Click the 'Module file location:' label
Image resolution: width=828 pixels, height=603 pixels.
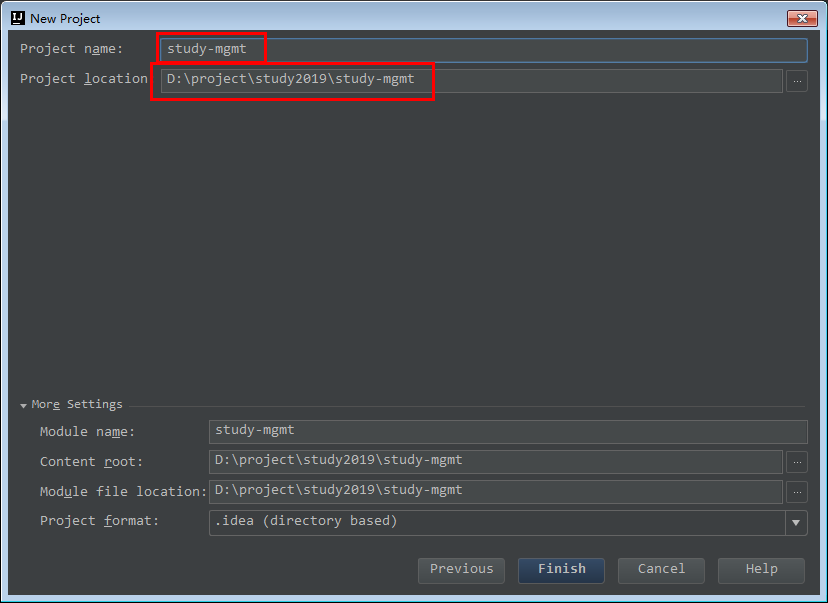[x=123, y=492]
